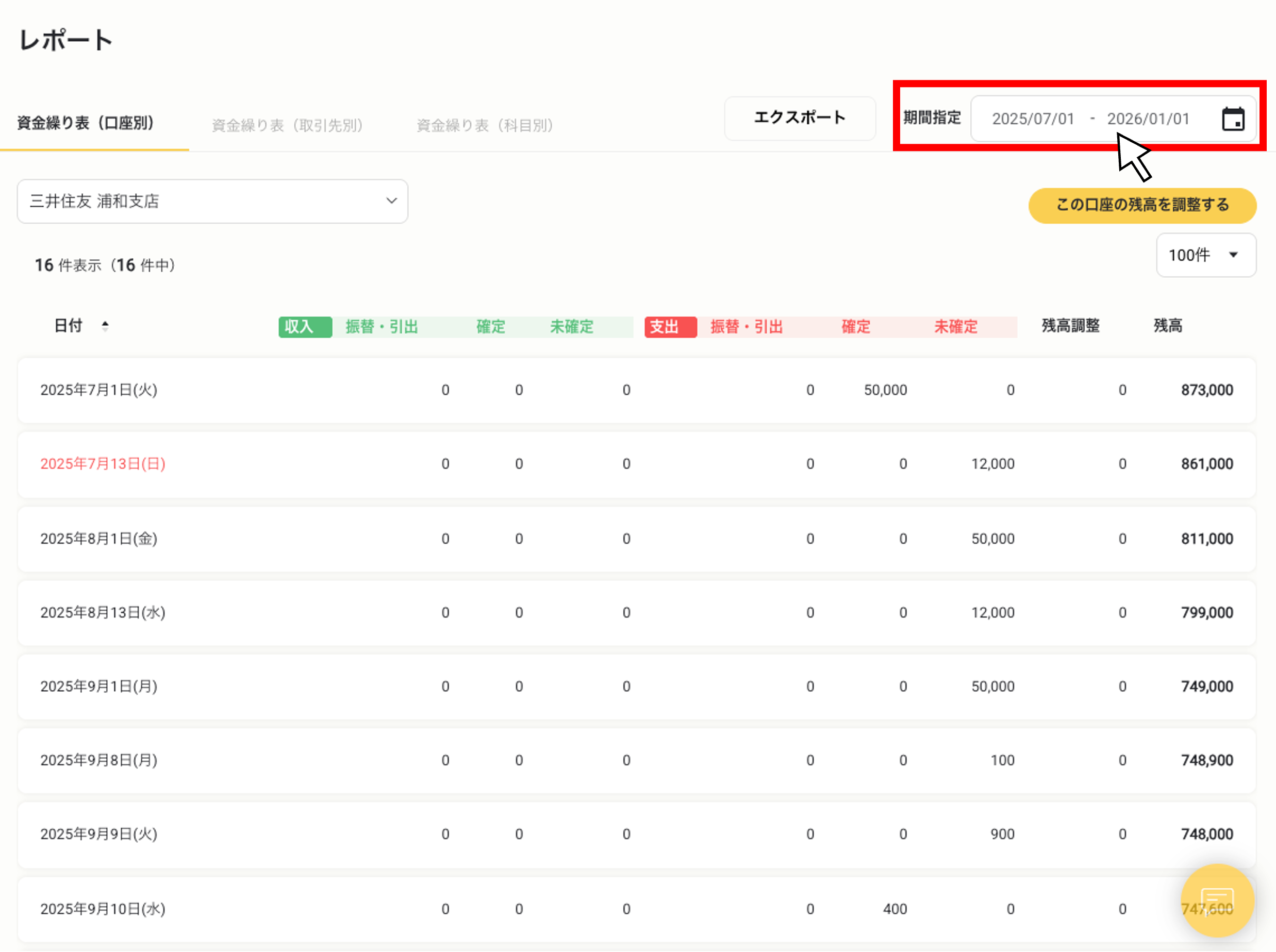
Task: Click the end date 2026/01/01
Action: pos(1149,119)
